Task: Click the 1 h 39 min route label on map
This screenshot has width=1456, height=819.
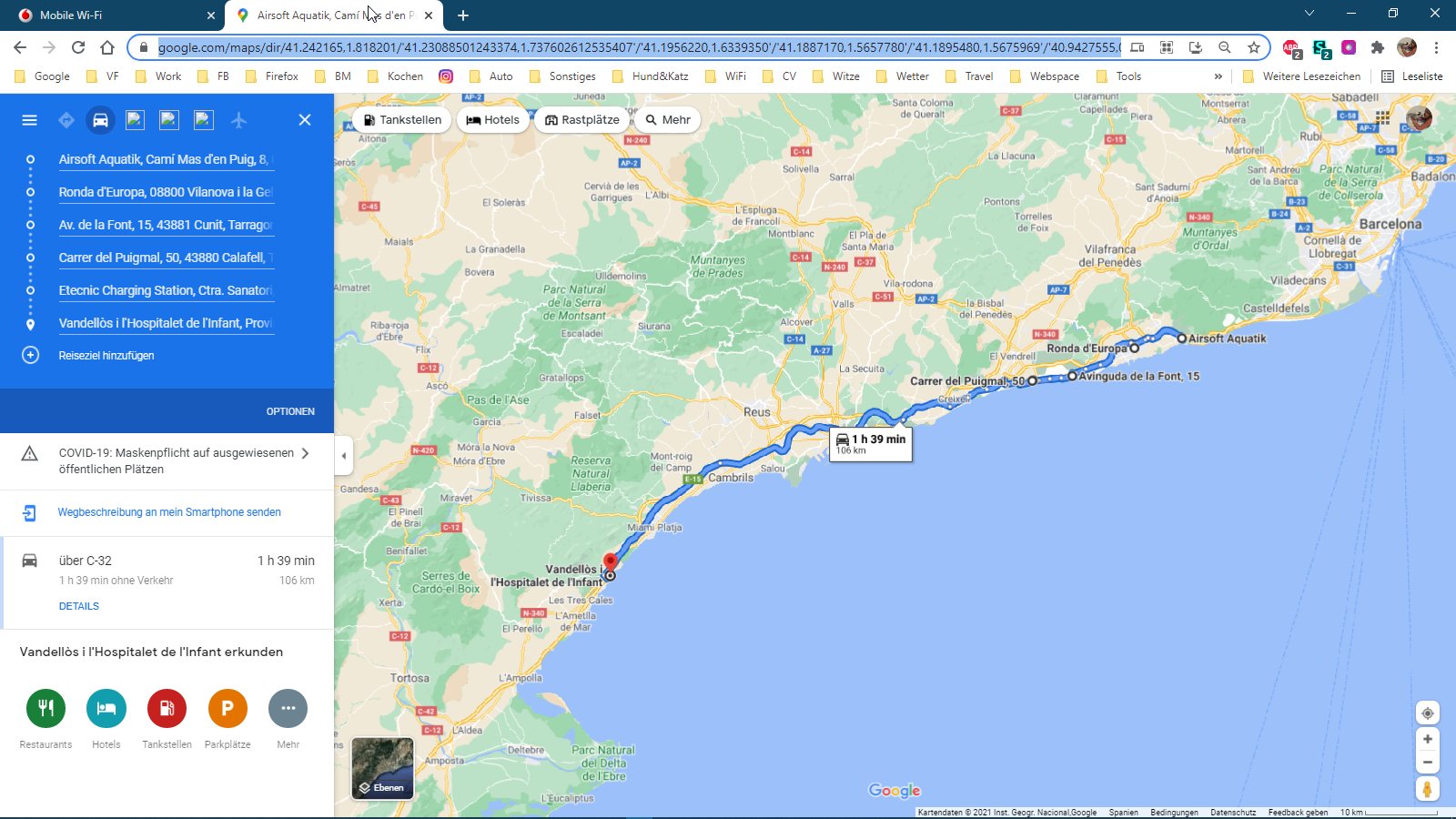Action: coord(871,443)
